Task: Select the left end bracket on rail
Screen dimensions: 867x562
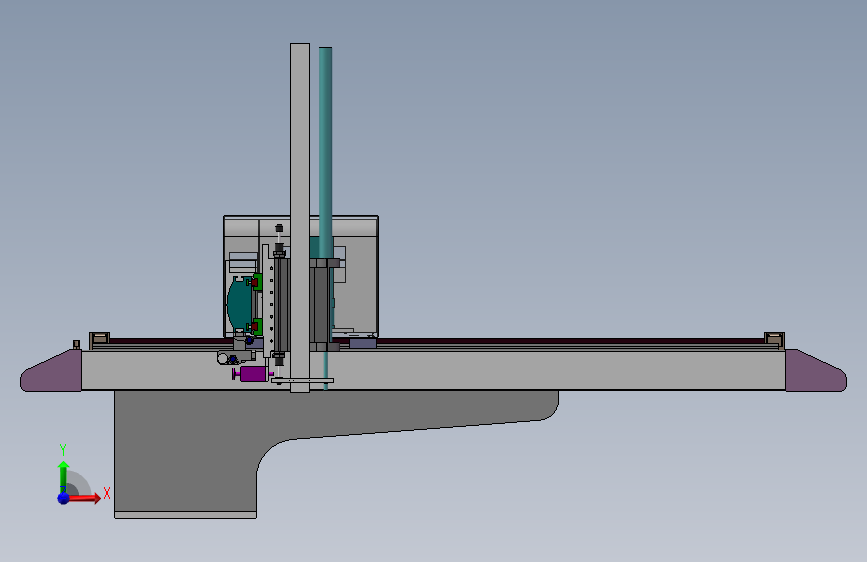Action: [100, 339]
